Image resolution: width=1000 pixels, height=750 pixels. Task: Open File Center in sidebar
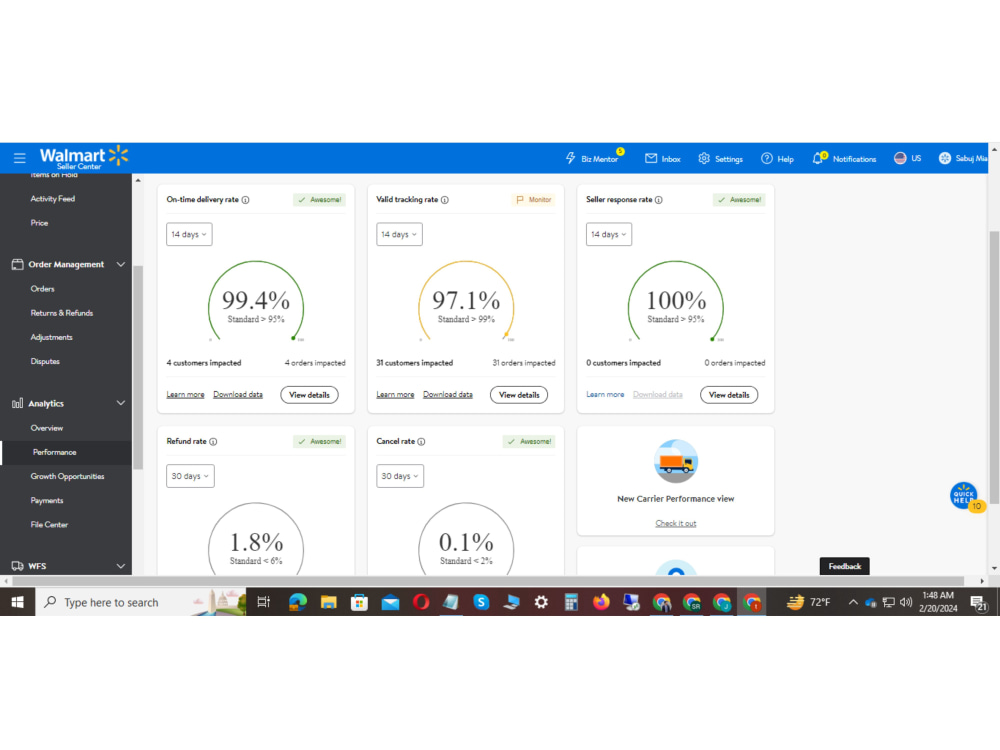(49, 525)
